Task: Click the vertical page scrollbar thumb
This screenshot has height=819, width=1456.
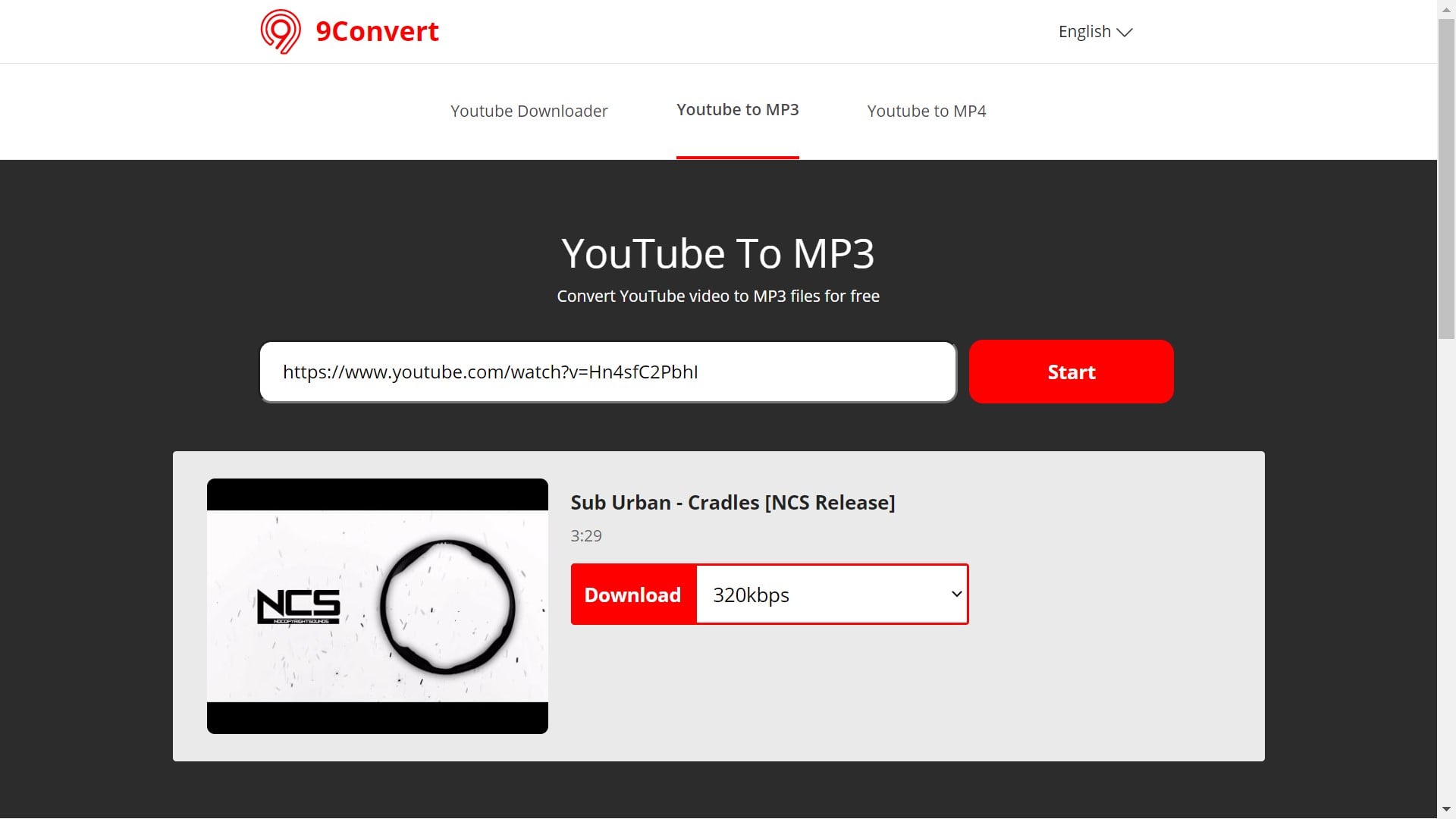Action: (x=1446, y=178)
